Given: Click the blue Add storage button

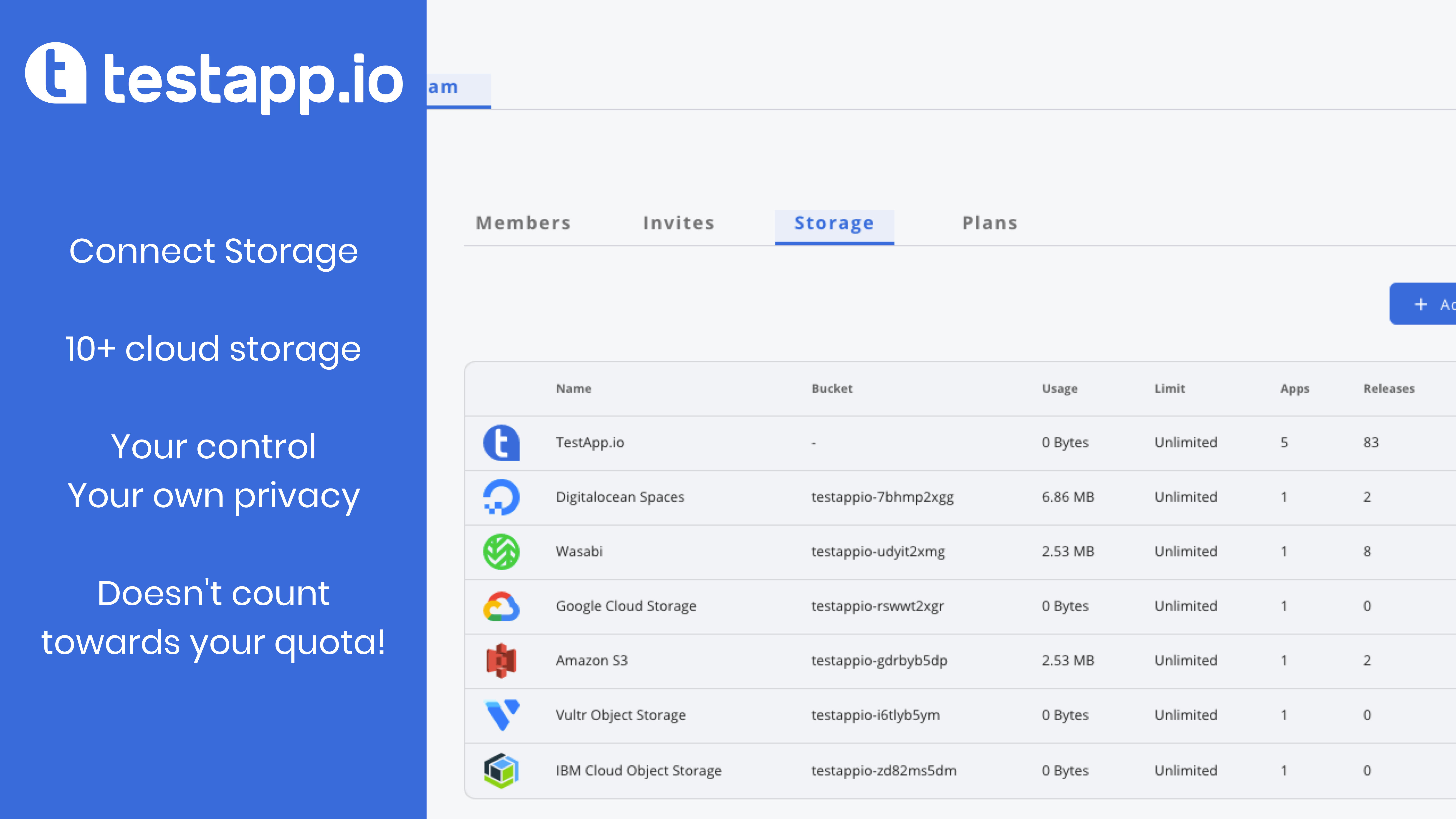Looking at the screenshot, I should pos(1423,303).
